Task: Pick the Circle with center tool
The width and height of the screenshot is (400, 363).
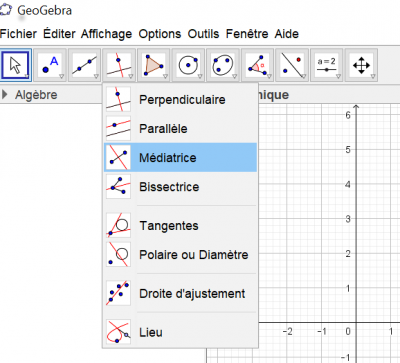Action: 188,65
